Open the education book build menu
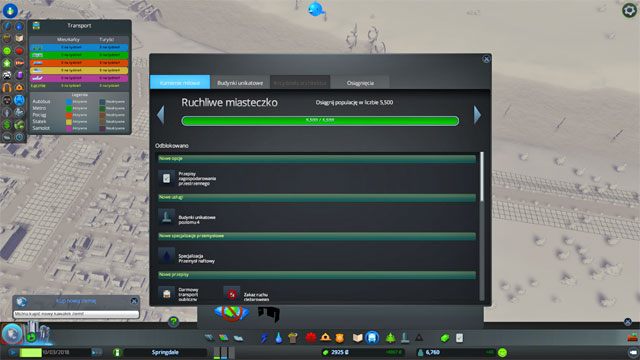The width and height of the screenshot is (640, 360). click(x=358, y=338)
